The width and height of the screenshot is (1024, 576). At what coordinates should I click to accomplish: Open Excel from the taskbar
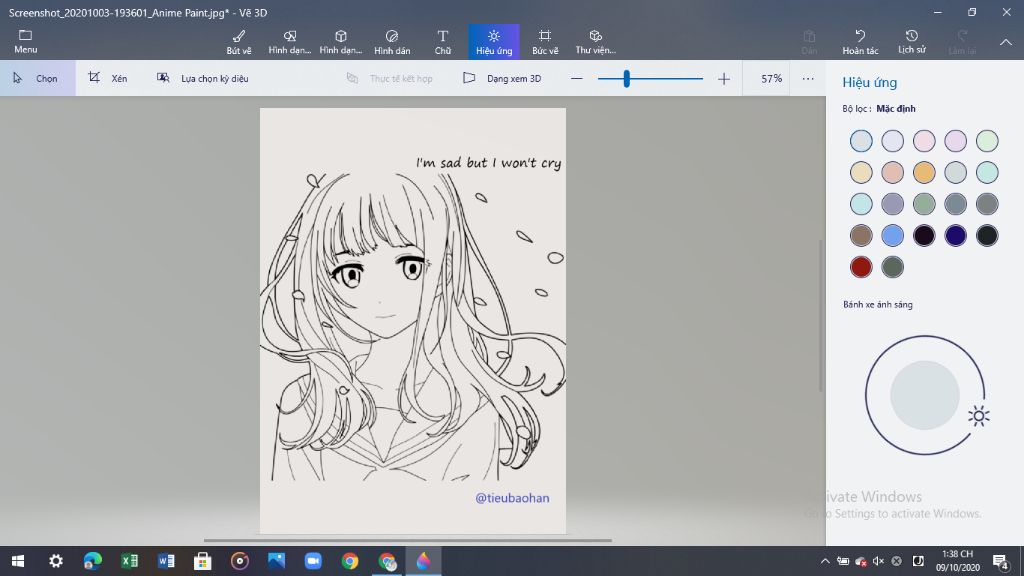click(129, 561)
